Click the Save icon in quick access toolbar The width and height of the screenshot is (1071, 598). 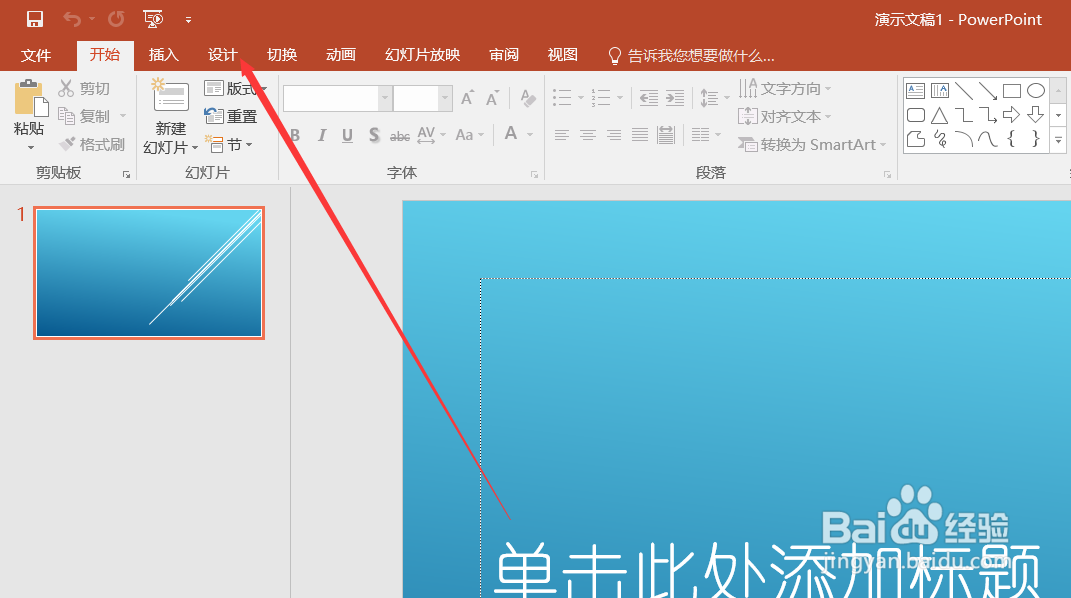(35, 19)
